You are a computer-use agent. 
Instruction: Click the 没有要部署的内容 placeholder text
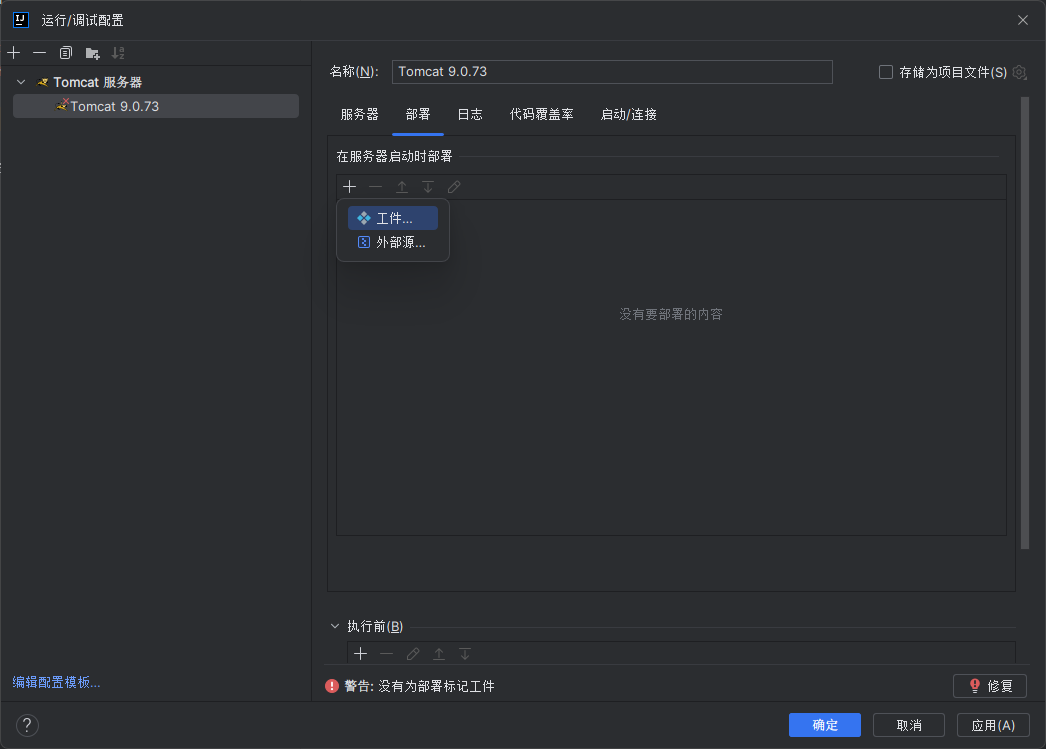671,314
